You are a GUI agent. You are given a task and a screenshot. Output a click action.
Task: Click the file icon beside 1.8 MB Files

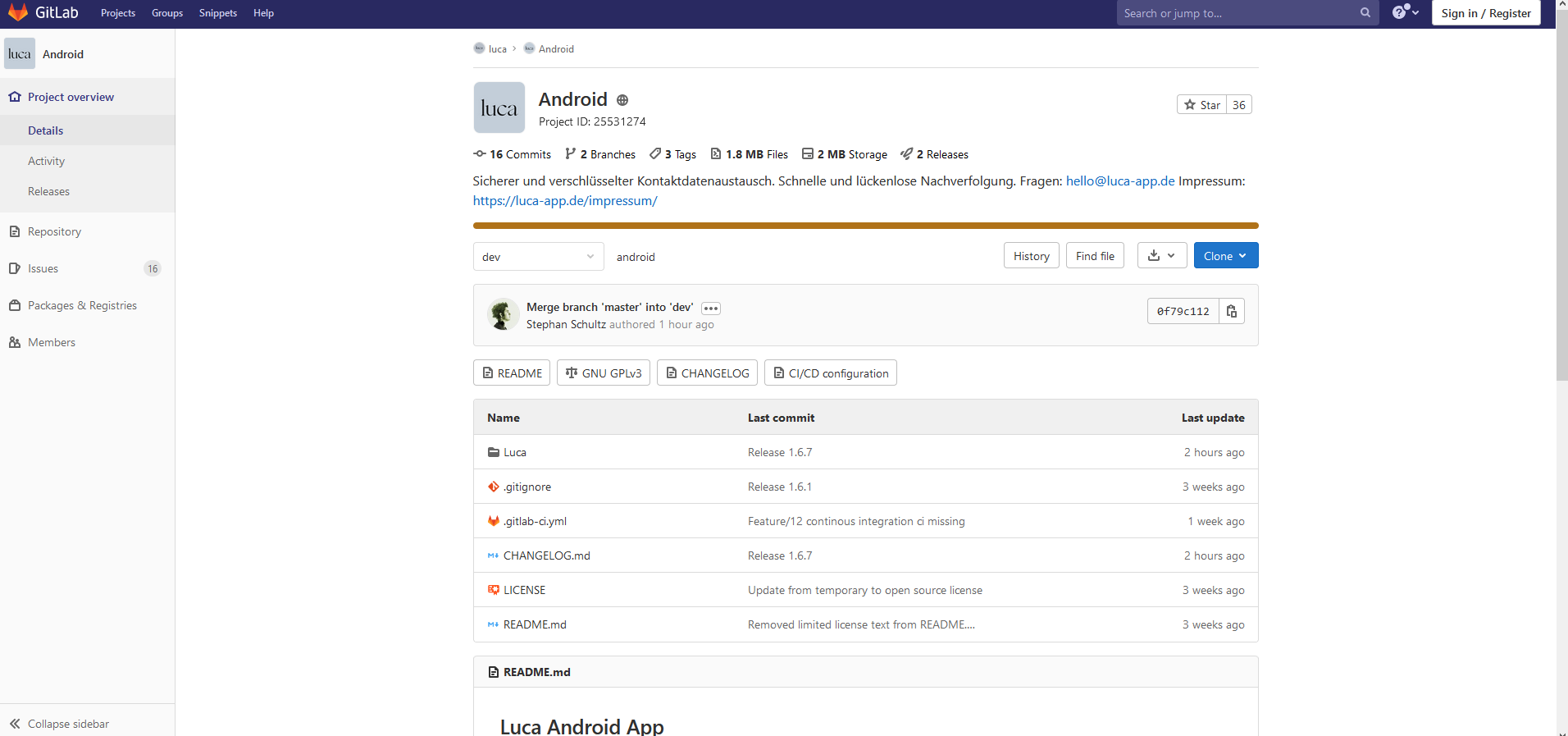pyautogui.click(x=716, y=154)
